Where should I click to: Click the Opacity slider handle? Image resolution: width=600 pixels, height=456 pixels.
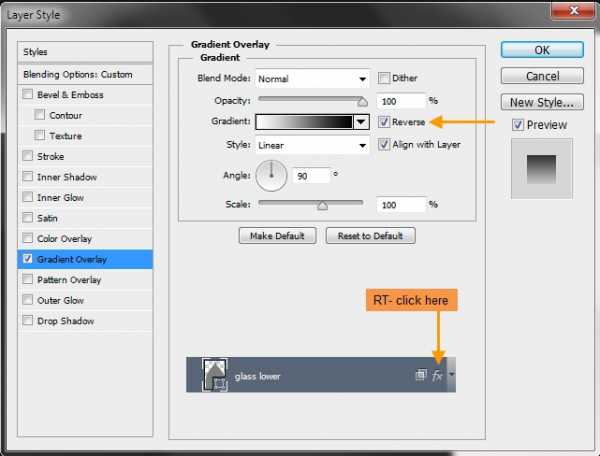[x=362, y=102]
